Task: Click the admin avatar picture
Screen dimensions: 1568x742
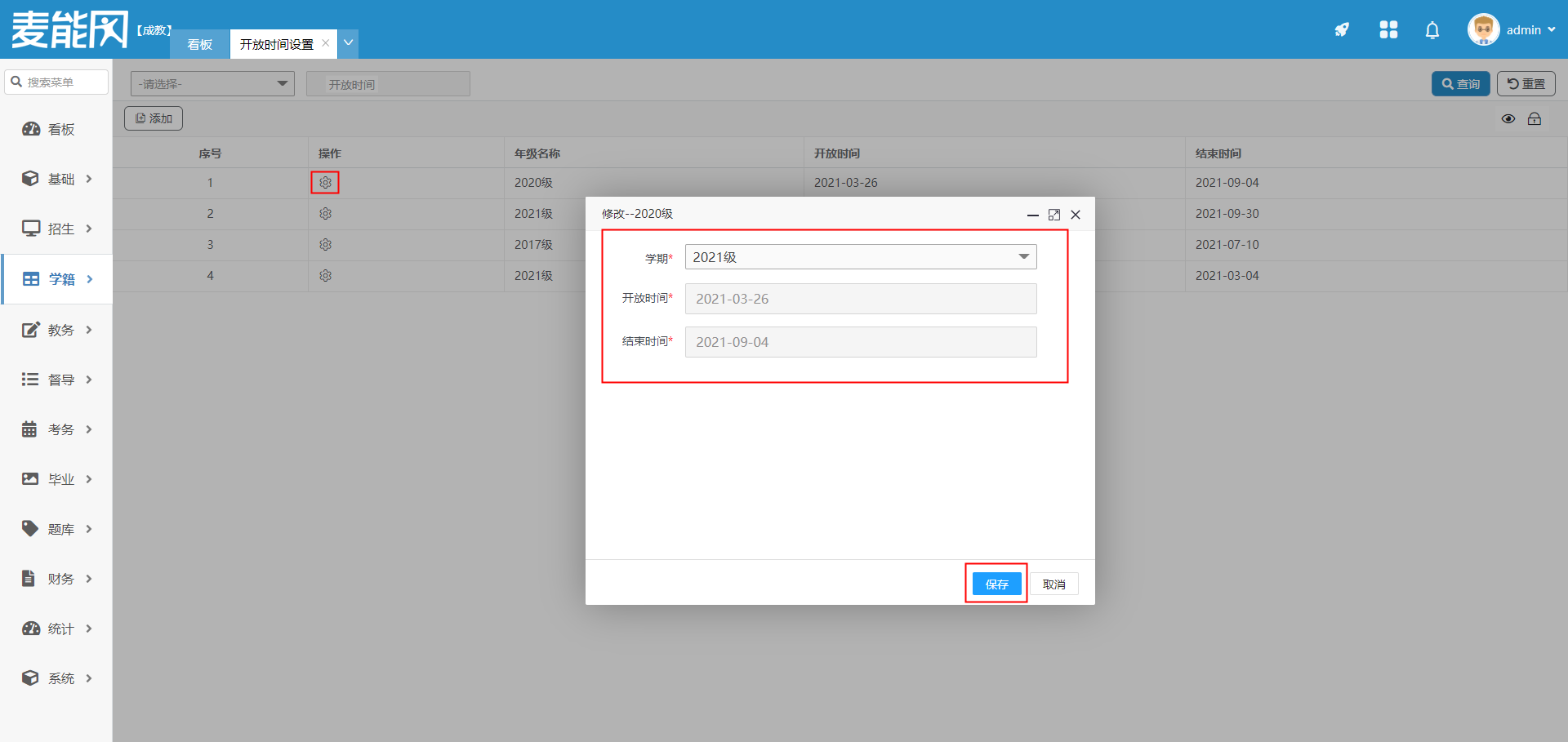Action: [1483, 30]
